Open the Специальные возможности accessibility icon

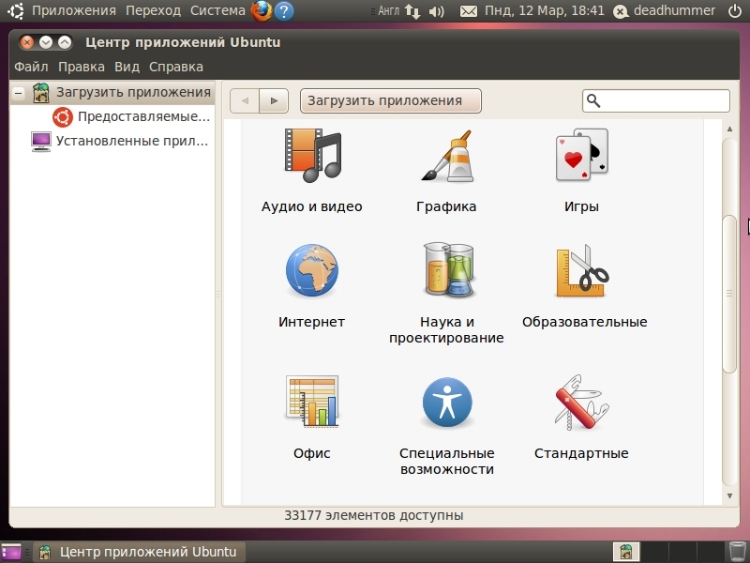coord(446,403)
